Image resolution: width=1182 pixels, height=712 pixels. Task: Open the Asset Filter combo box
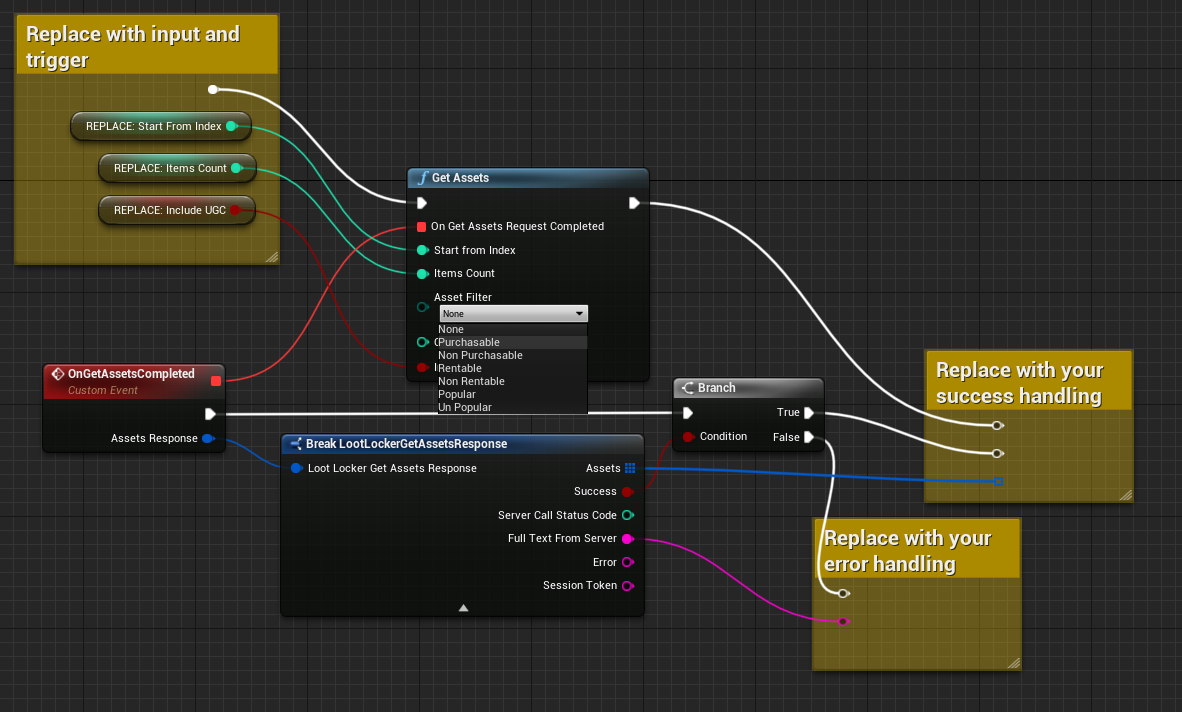[x=513, y=313]
